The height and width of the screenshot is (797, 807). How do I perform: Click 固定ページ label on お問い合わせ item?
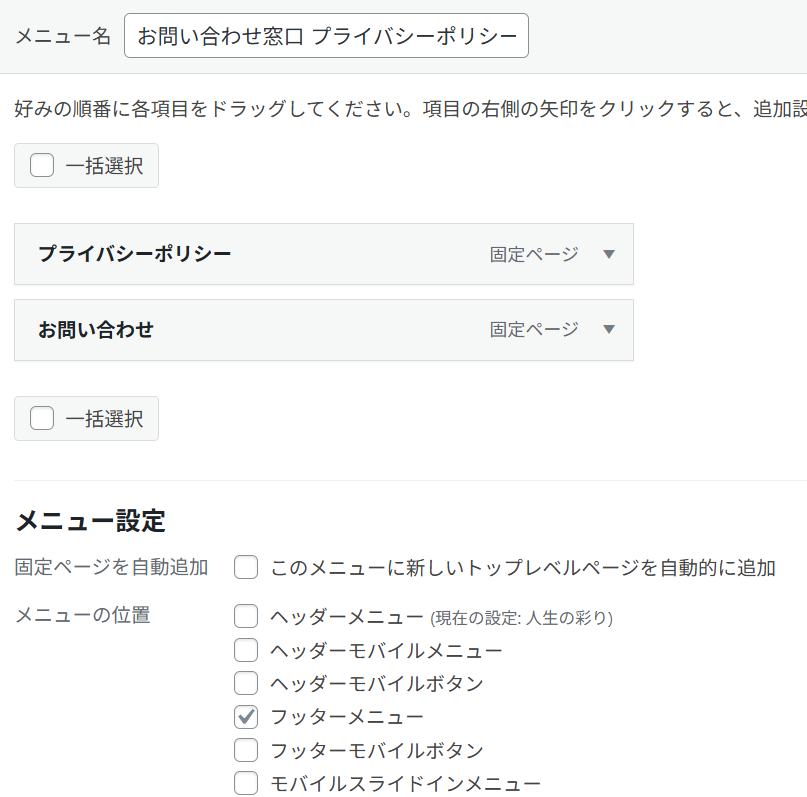(534, 330)
